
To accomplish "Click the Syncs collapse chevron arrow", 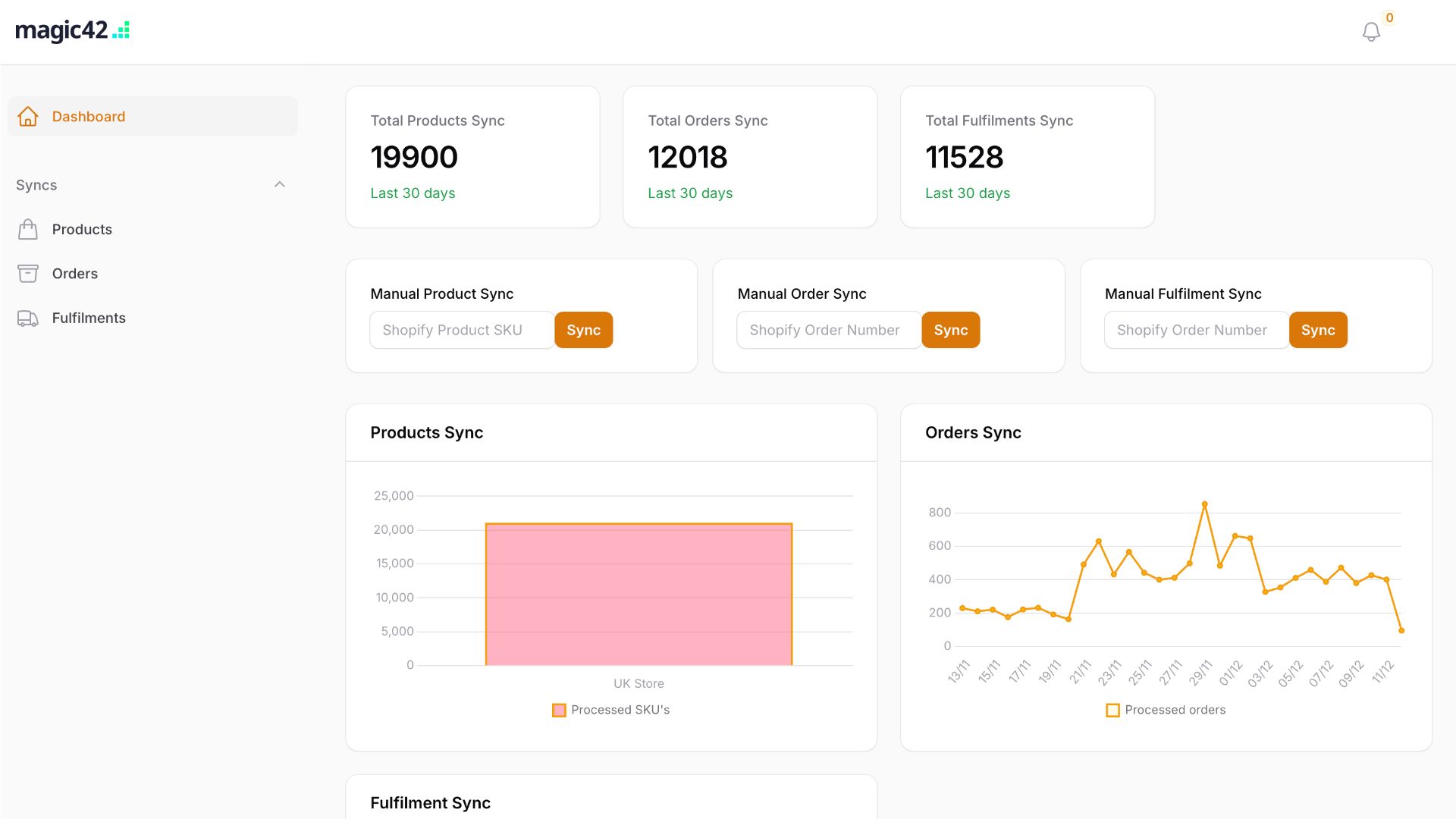I will click(280, 184).
